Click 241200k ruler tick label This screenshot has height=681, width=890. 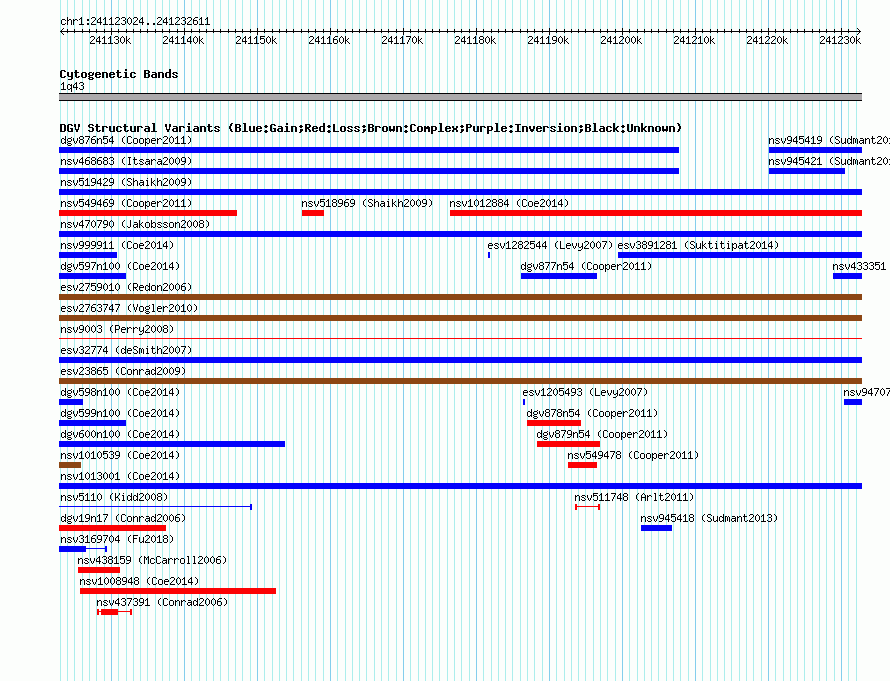point(622,40)
